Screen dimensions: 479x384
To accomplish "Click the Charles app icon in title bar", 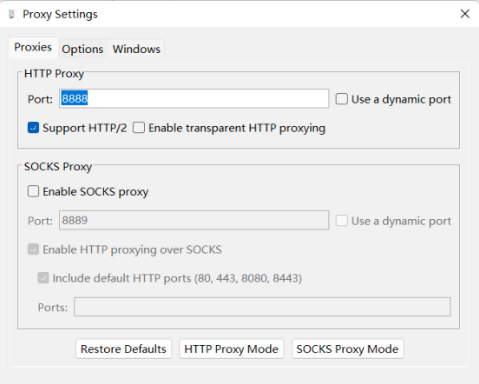I will click(x=12, y=14).
